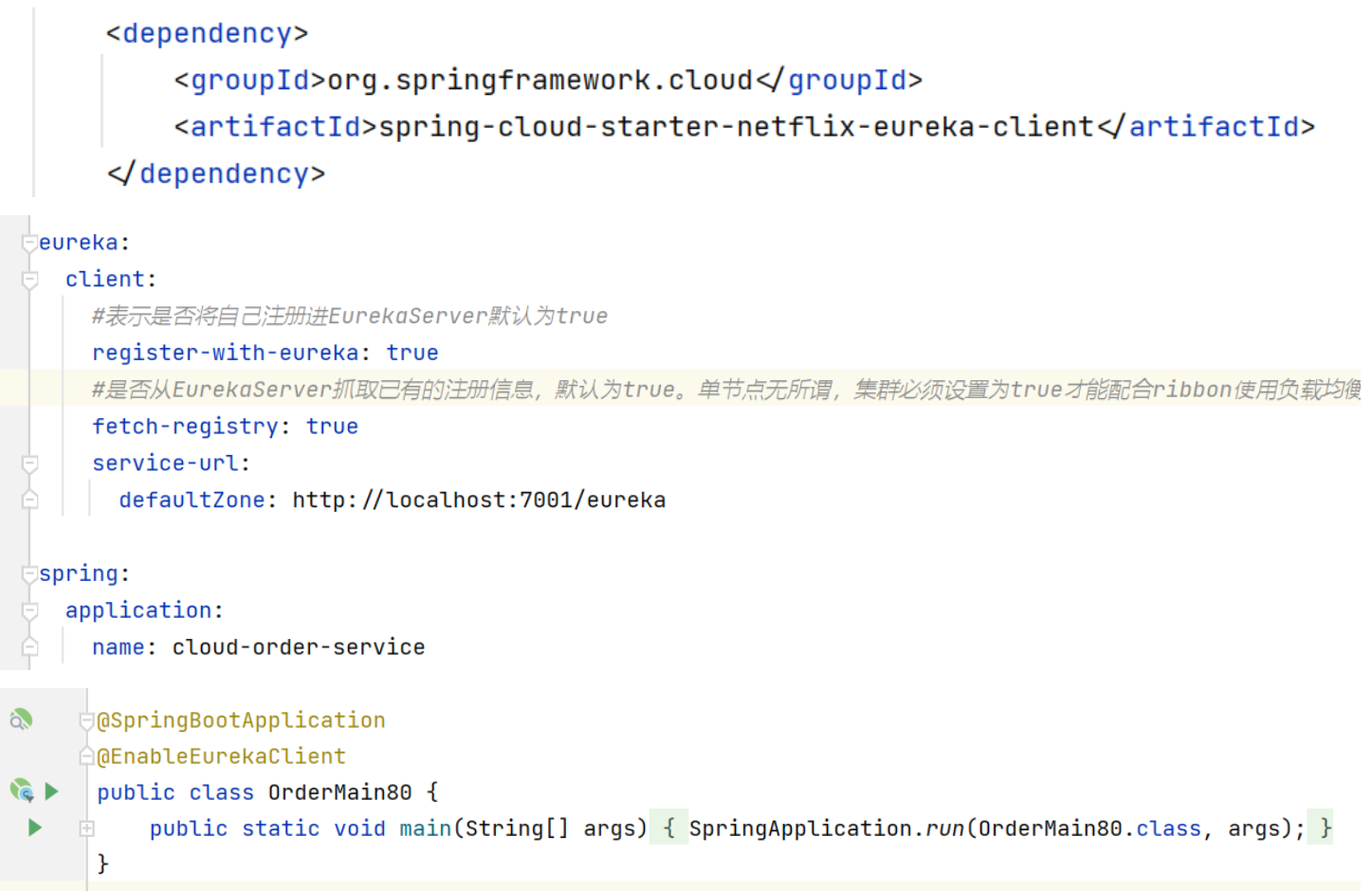1372x891 pixels.
Task: Click the eureka: key
Action: (84, 243)
